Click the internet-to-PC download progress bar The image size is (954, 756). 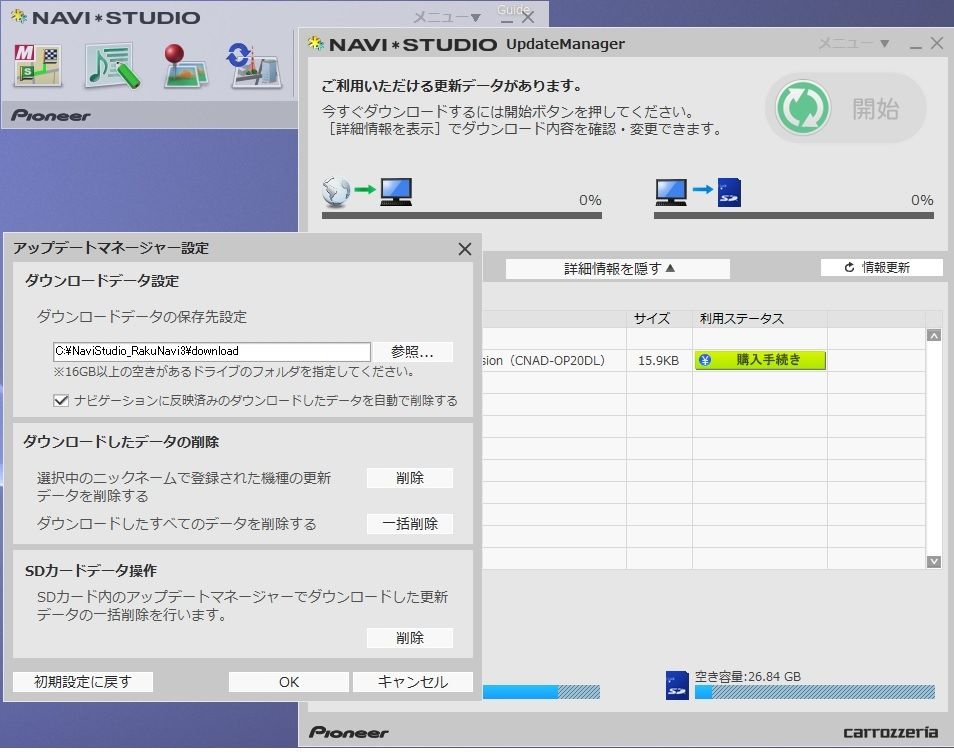[462, 215]
